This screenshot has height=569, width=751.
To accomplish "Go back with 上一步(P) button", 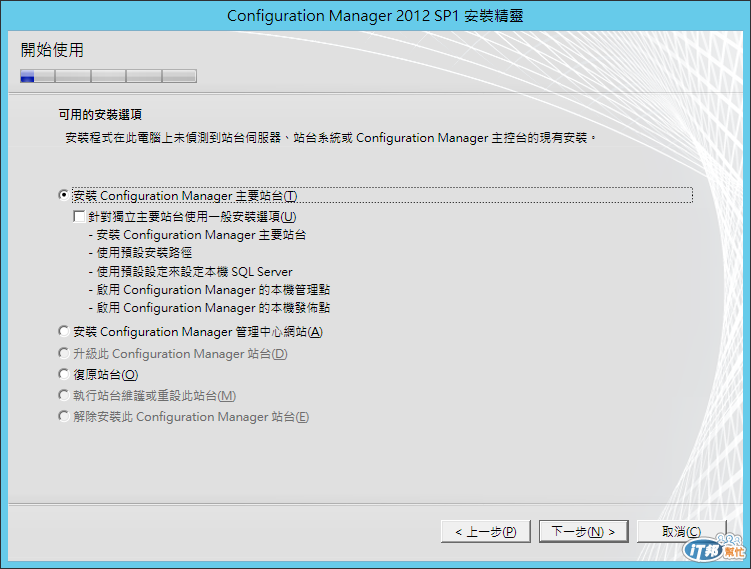I will tap(486, 531).
